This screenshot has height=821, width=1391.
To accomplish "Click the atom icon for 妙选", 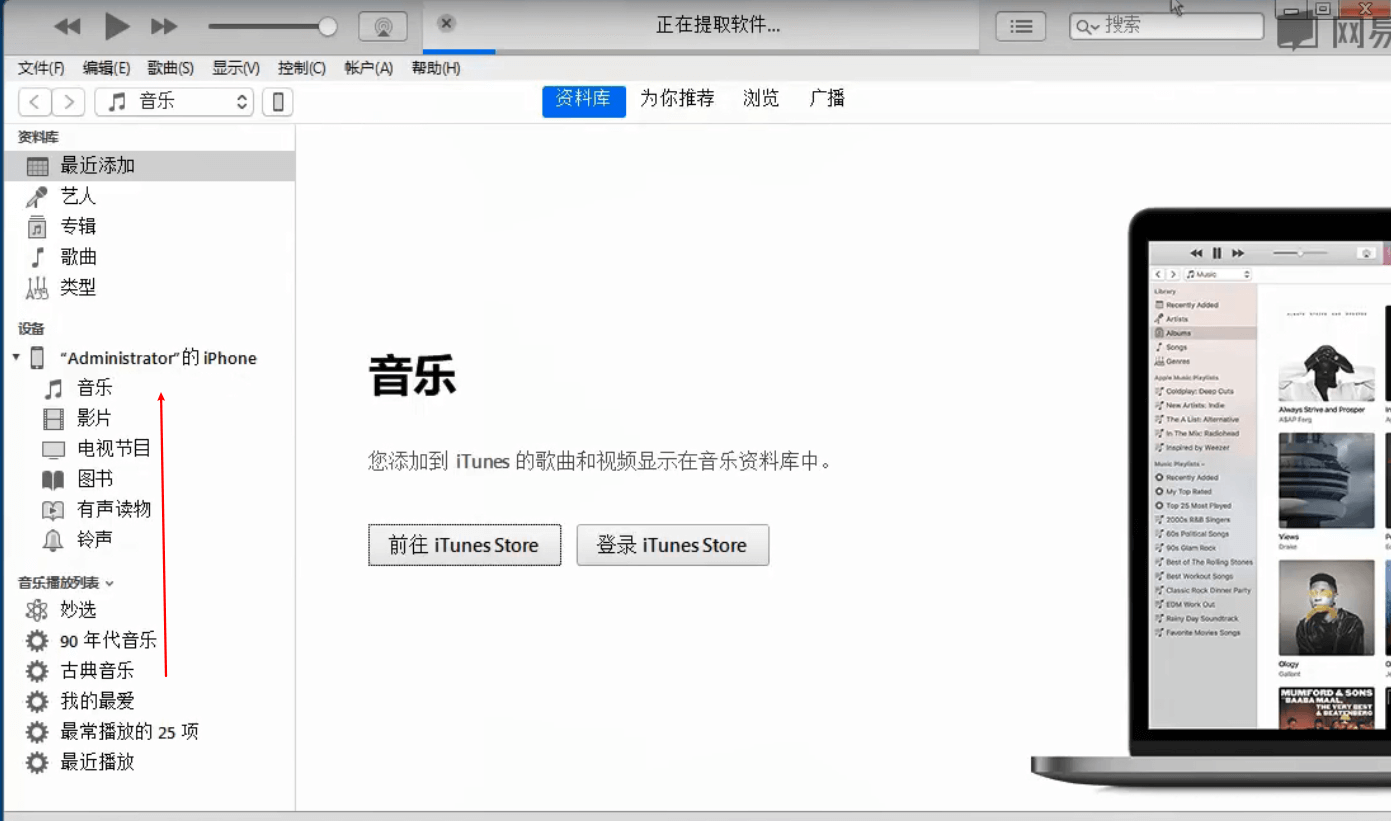I will coord(37,610).
